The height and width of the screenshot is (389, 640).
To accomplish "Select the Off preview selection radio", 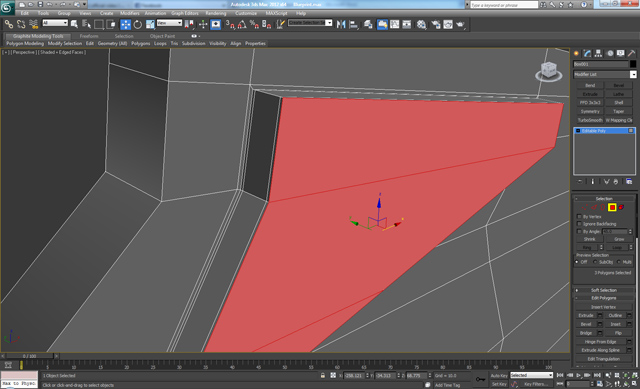I will pos(577,262).
